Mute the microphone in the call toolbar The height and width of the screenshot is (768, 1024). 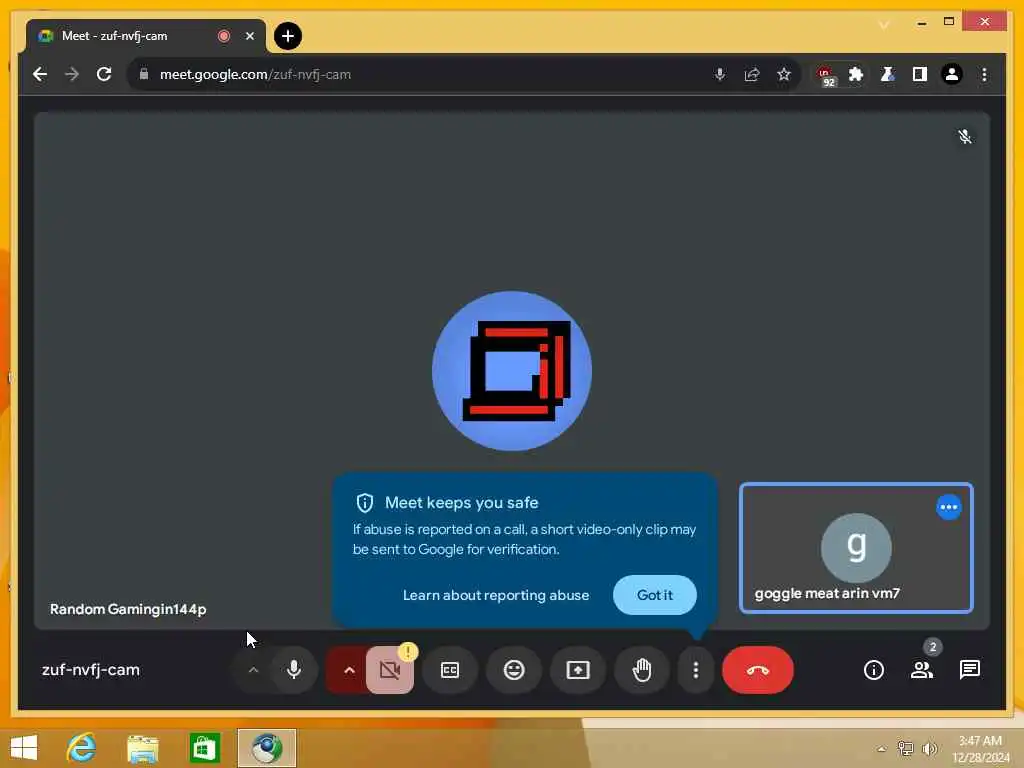pos(294,669)
